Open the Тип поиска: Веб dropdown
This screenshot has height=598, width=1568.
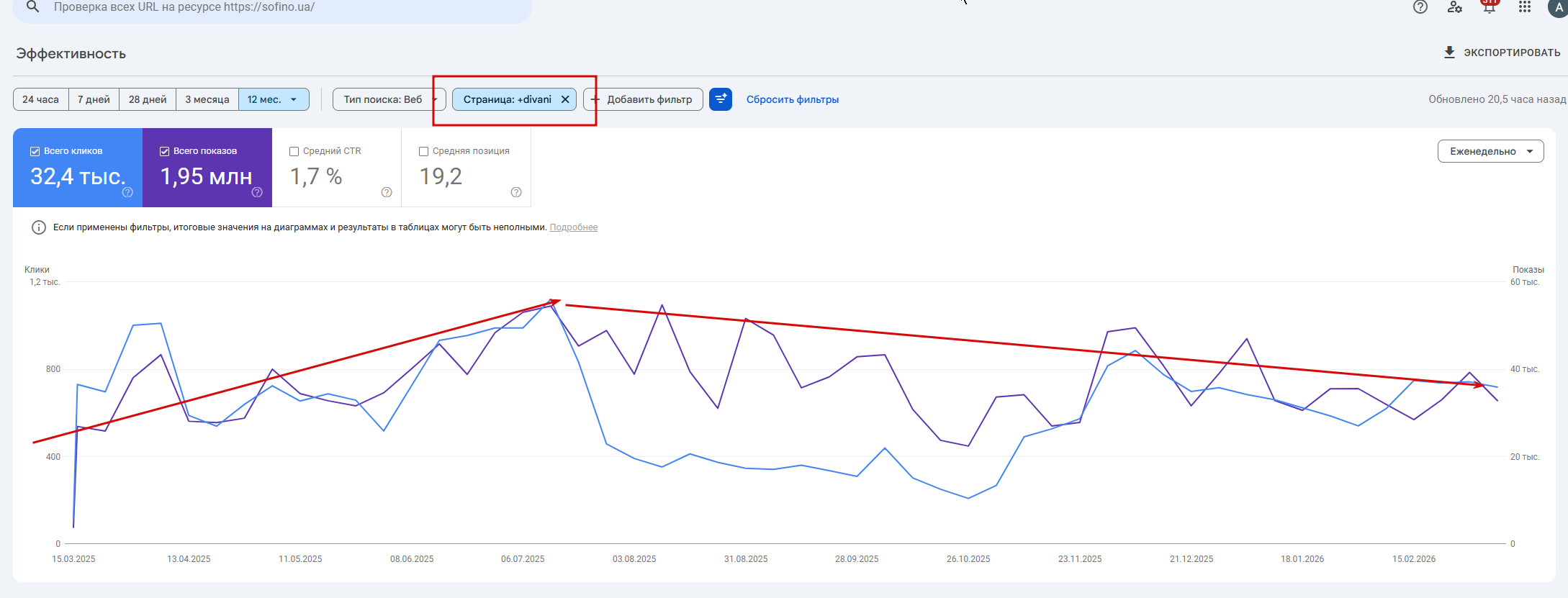389,99
